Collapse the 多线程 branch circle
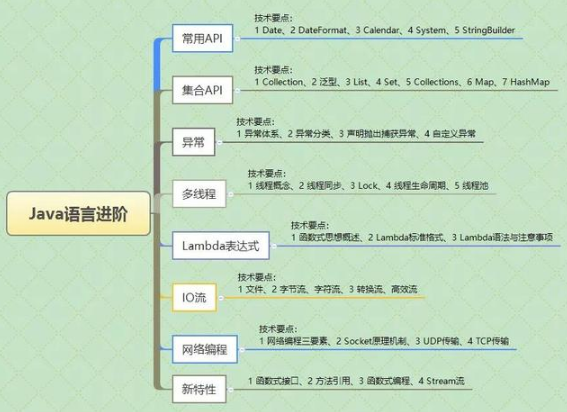 click(x=231, y=195)
